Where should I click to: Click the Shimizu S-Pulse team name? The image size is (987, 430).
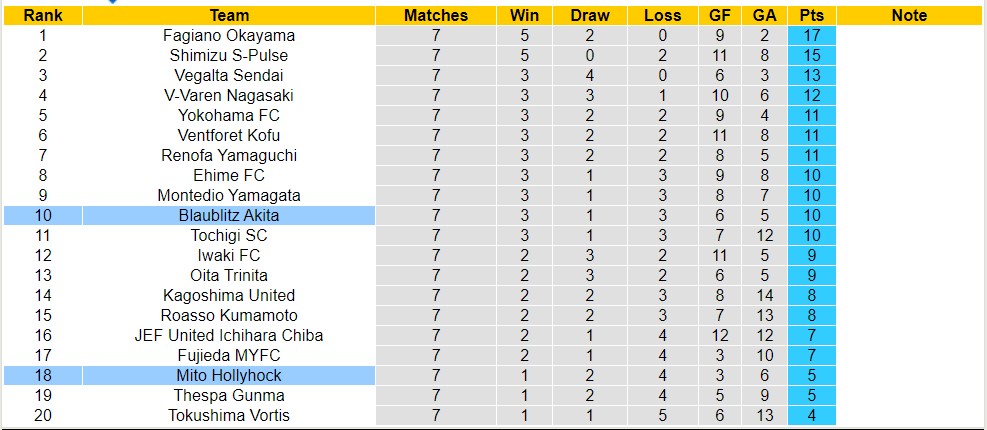pos(229,55)
